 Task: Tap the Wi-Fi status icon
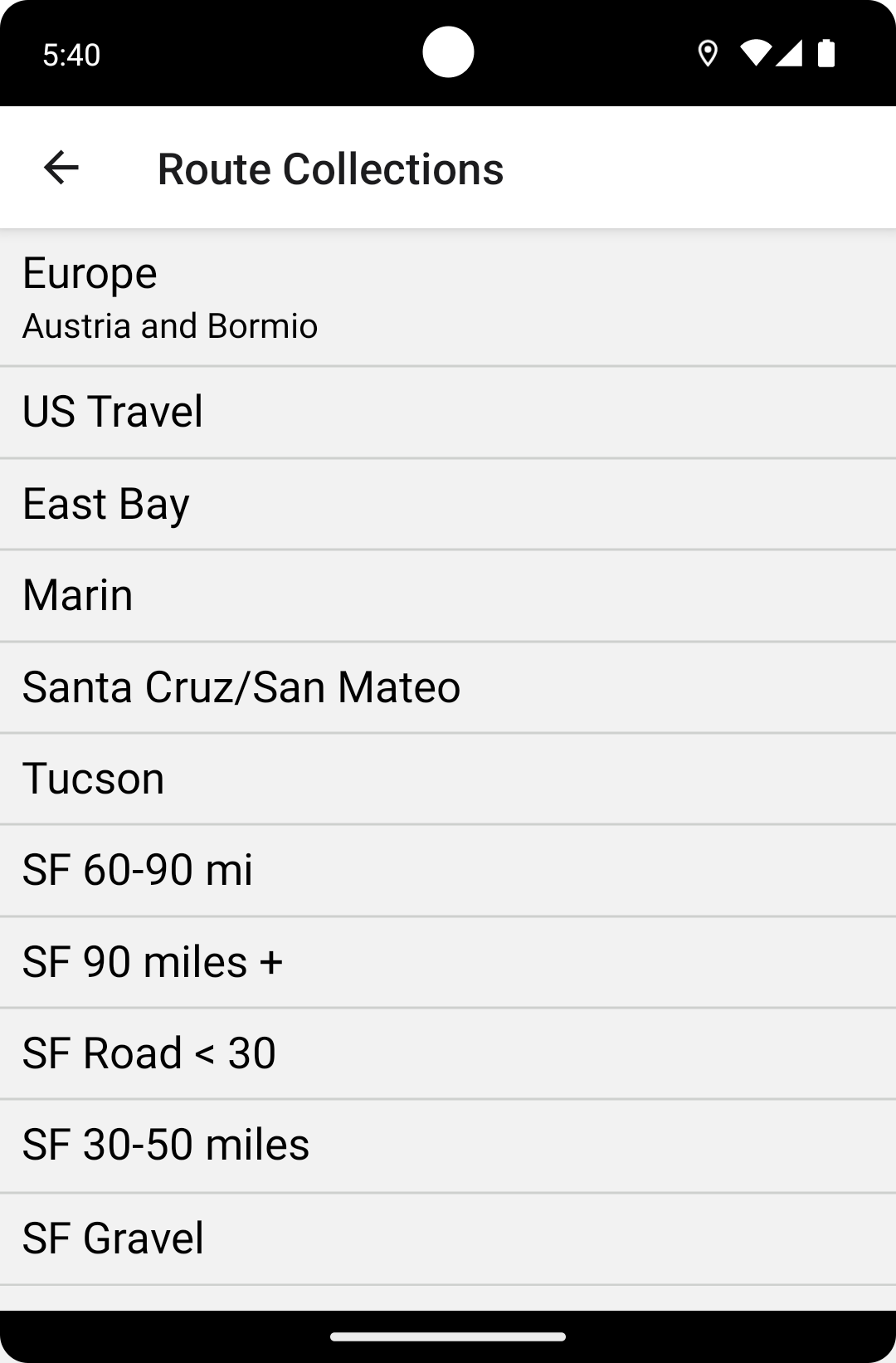755,54
